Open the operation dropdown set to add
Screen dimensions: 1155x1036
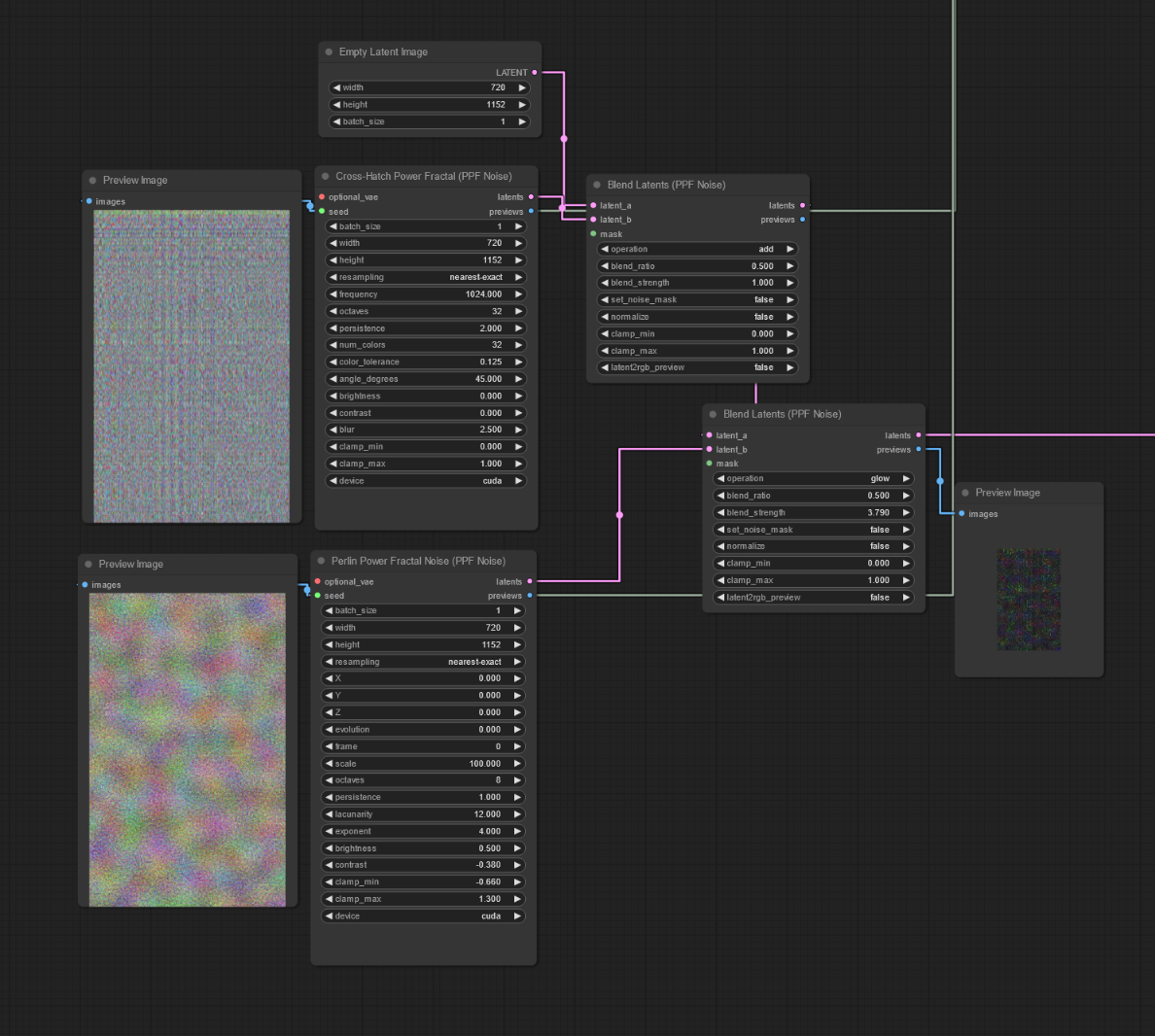click(697, 249)
